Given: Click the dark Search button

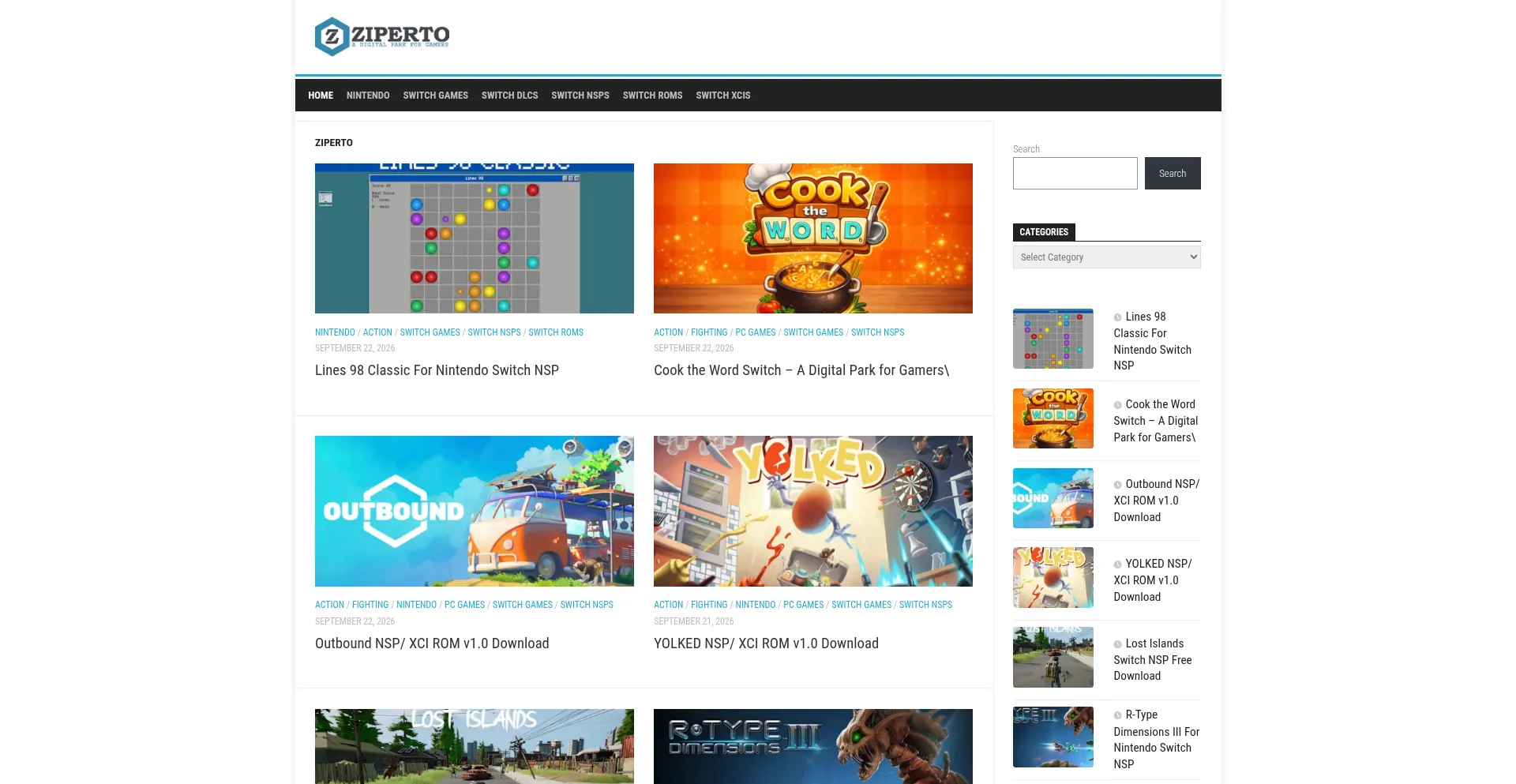Looking at the screenshot, I should point(1173,173).
